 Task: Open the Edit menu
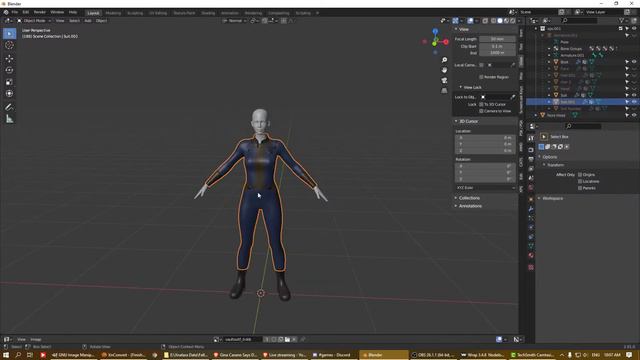[26, 13]
